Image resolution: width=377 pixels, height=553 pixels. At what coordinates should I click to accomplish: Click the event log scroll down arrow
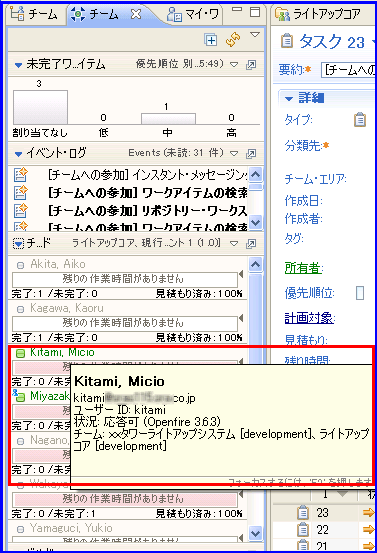tap(255, 222)
